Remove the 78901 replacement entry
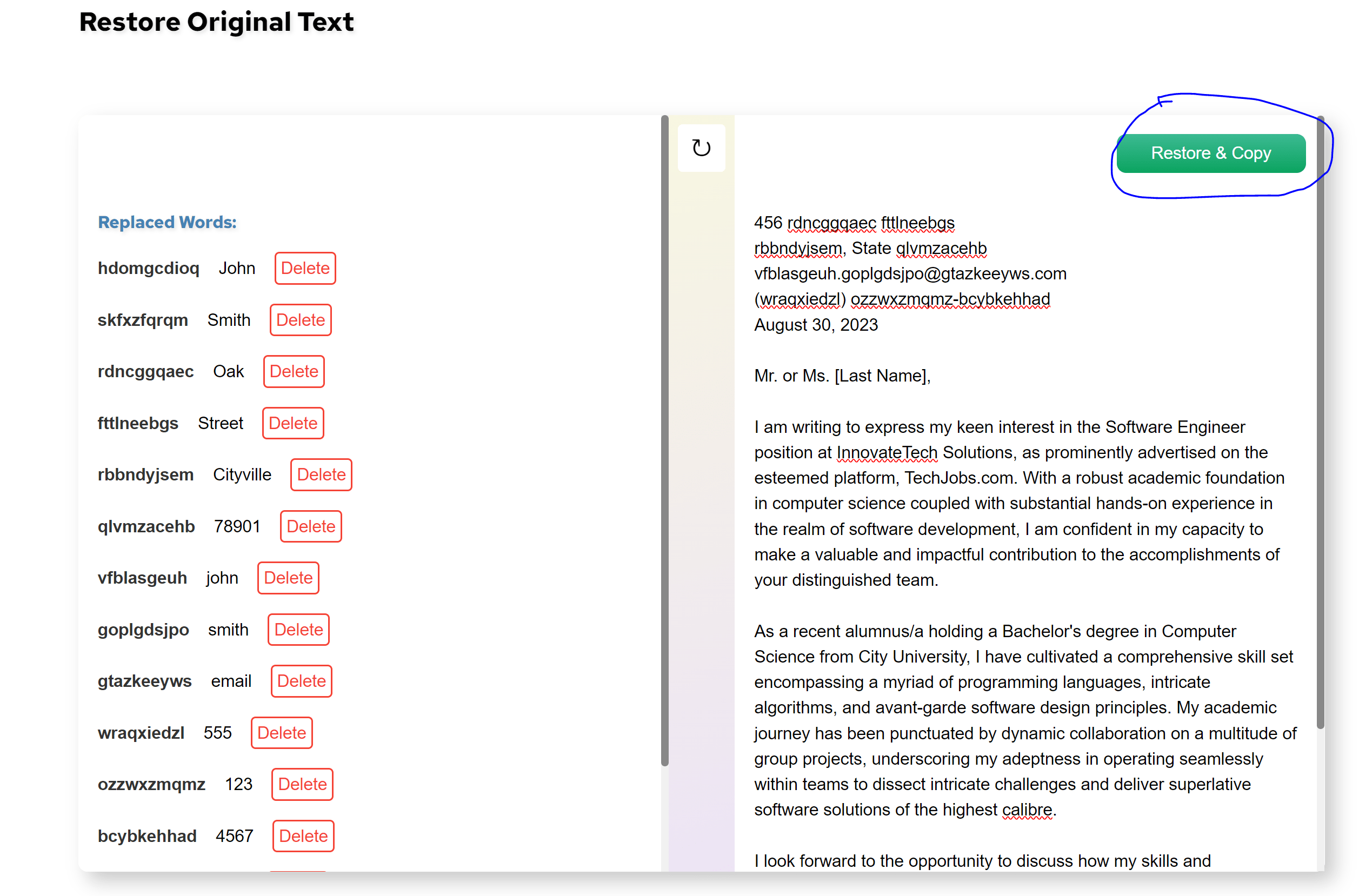1359x896 pixels. 310,526
